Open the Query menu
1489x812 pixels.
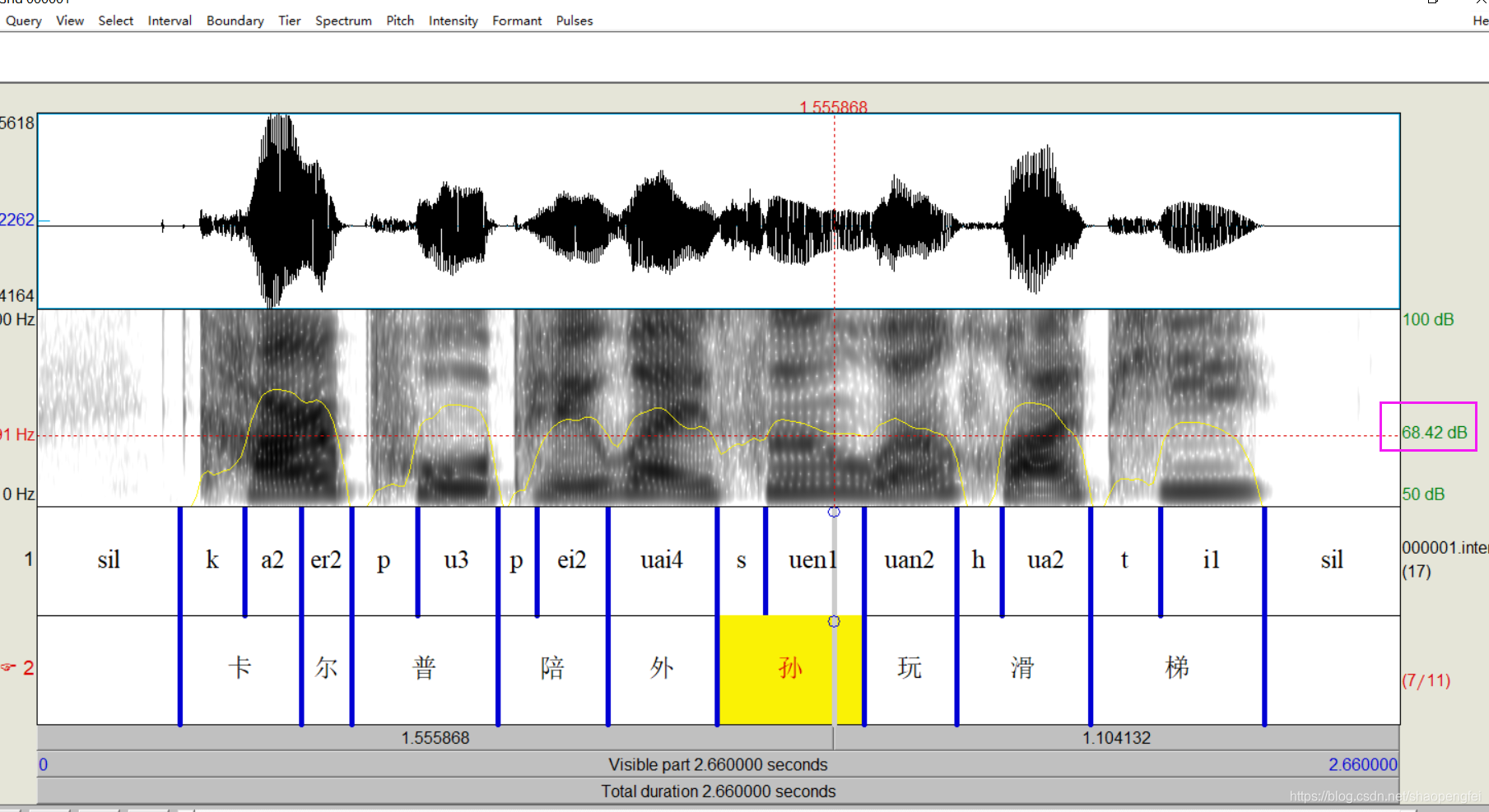coord(24,21)
